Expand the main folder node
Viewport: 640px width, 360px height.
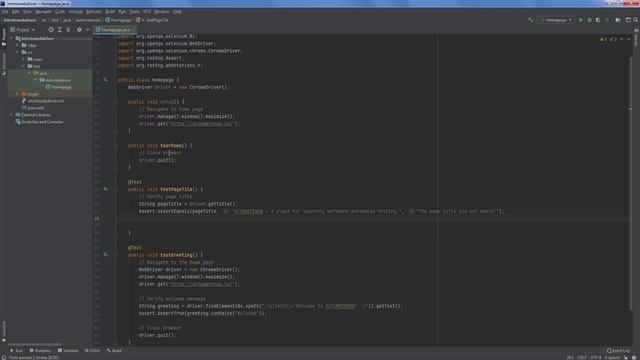click(x=24, y=59)
